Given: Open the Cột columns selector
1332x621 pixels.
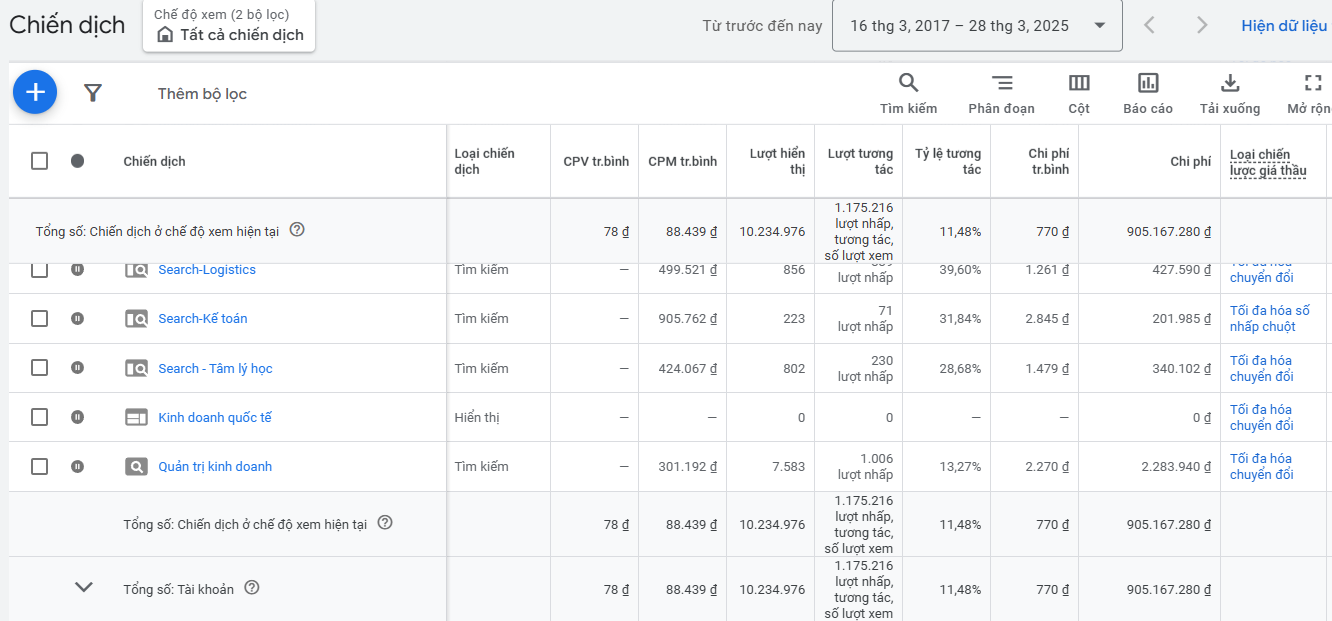Looking at the screenshot, I should [1079, 84].
